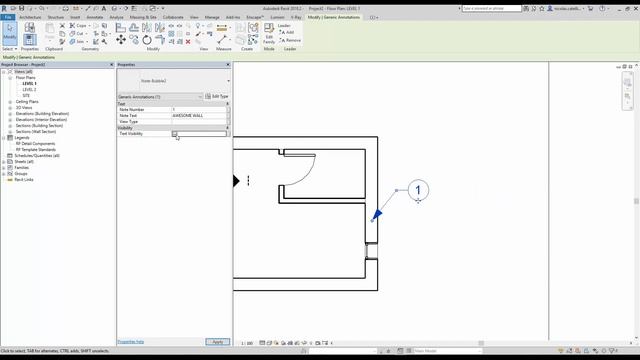Collapse the Views (all) tree node
The height and width of the screenshot is (360, 640).
click(x=4, y=72)
